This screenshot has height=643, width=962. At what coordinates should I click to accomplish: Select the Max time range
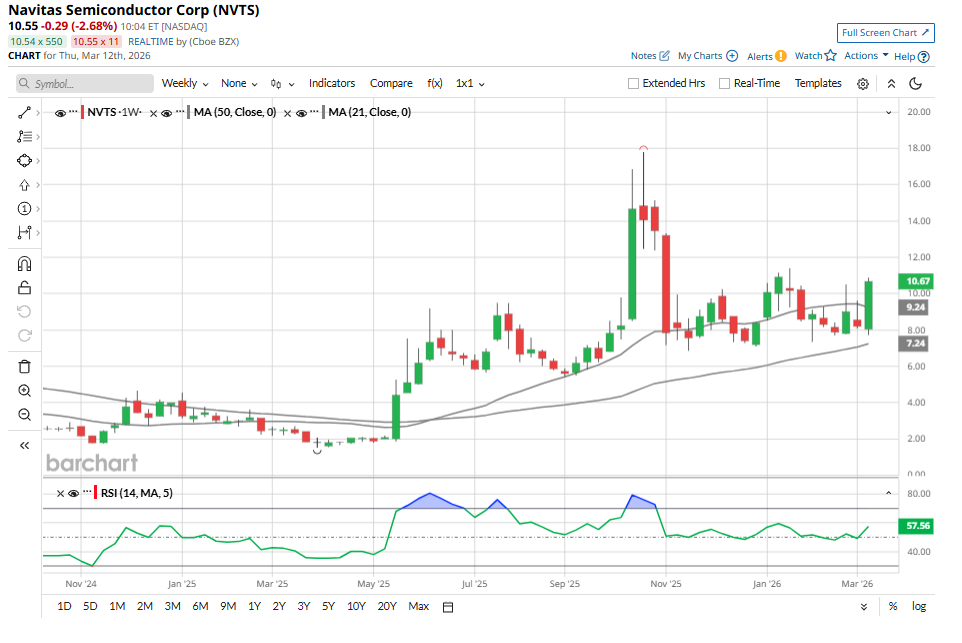tap(418, 607)
